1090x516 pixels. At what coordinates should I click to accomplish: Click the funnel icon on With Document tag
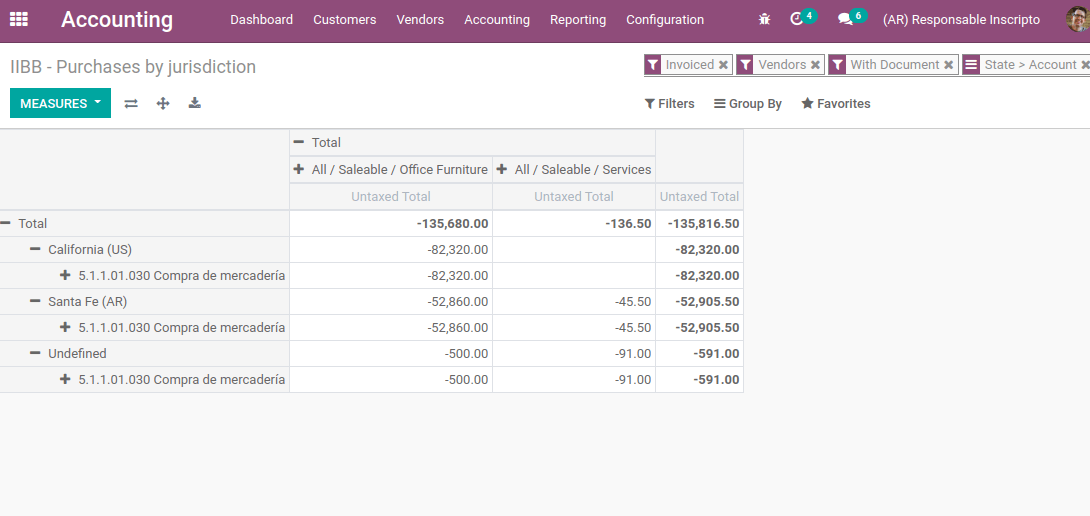pos(838,65)
